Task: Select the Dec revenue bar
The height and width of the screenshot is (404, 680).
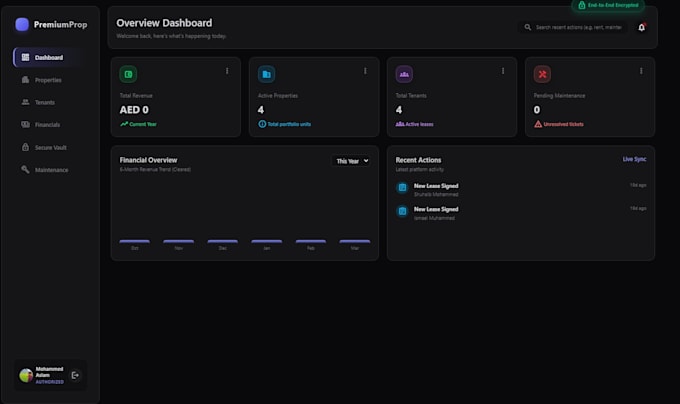Action: pyautogui.click(x=222, y=241)
